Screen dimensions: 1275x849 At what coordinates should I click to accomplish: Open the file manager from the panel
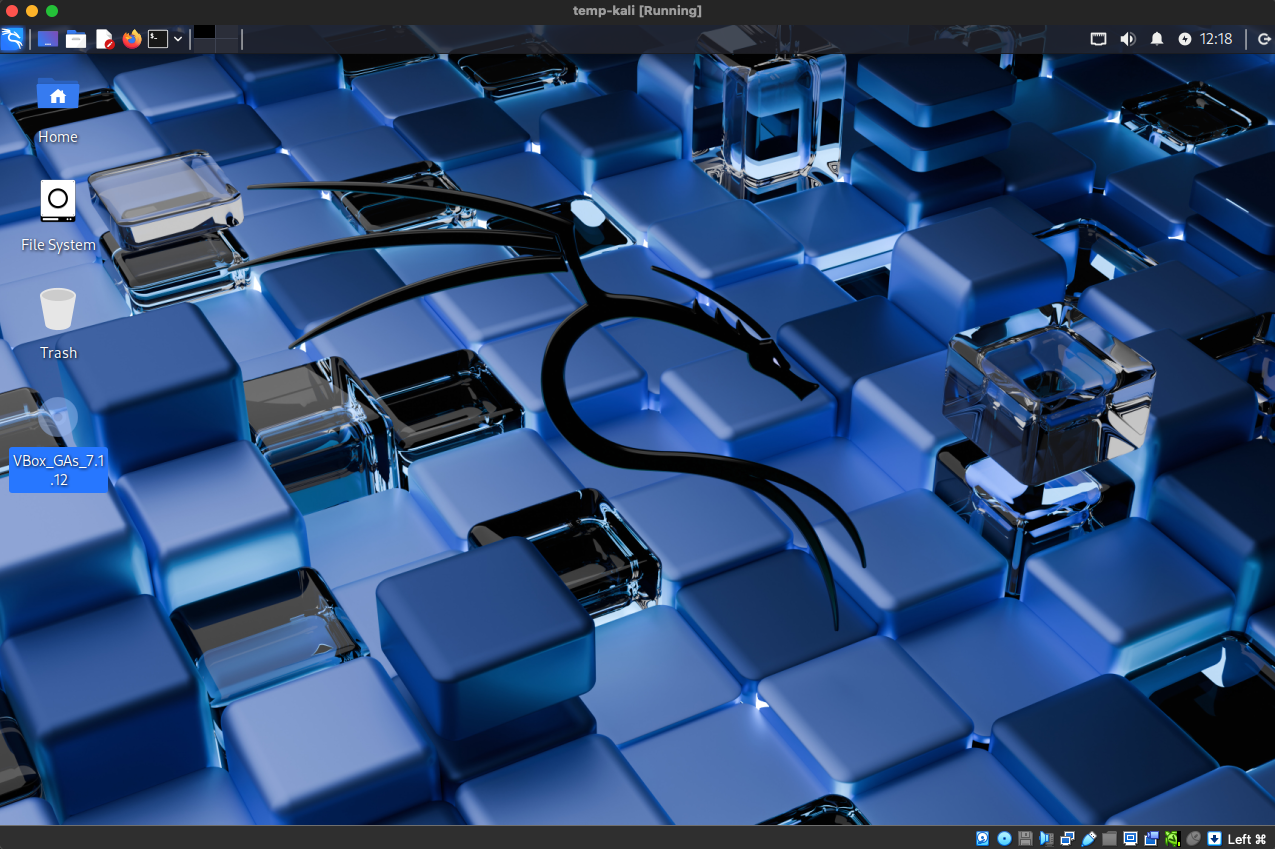[76, 39]
